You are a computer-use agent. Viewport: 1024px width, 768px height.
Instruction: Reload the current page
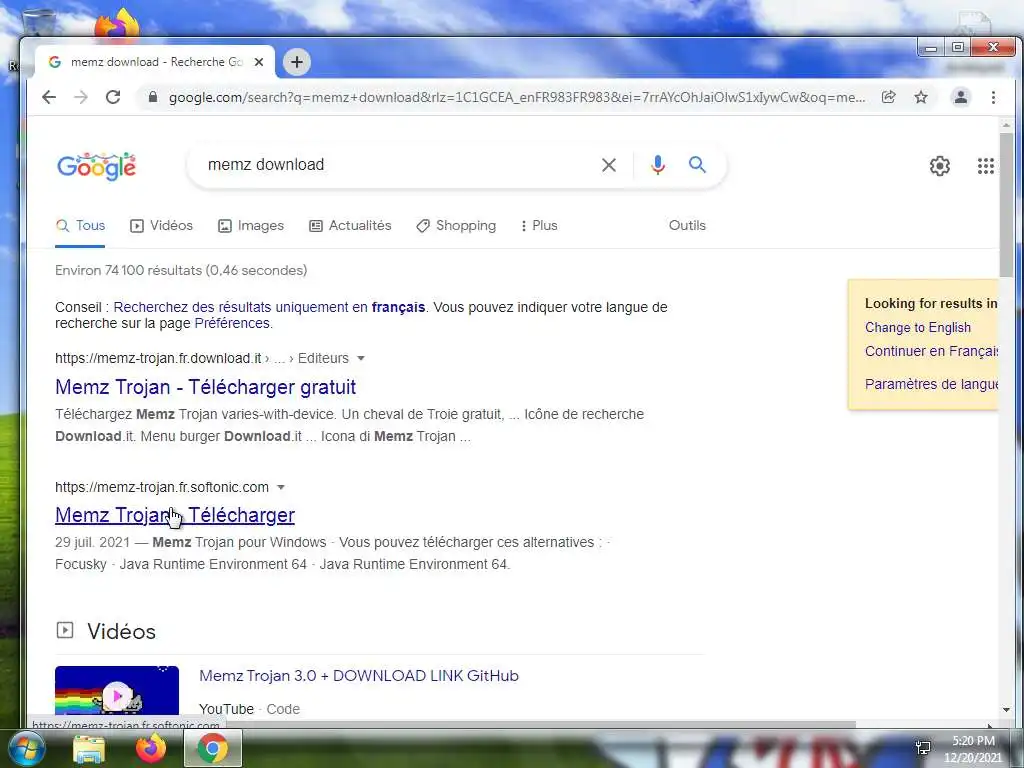(x=113, y=97)
